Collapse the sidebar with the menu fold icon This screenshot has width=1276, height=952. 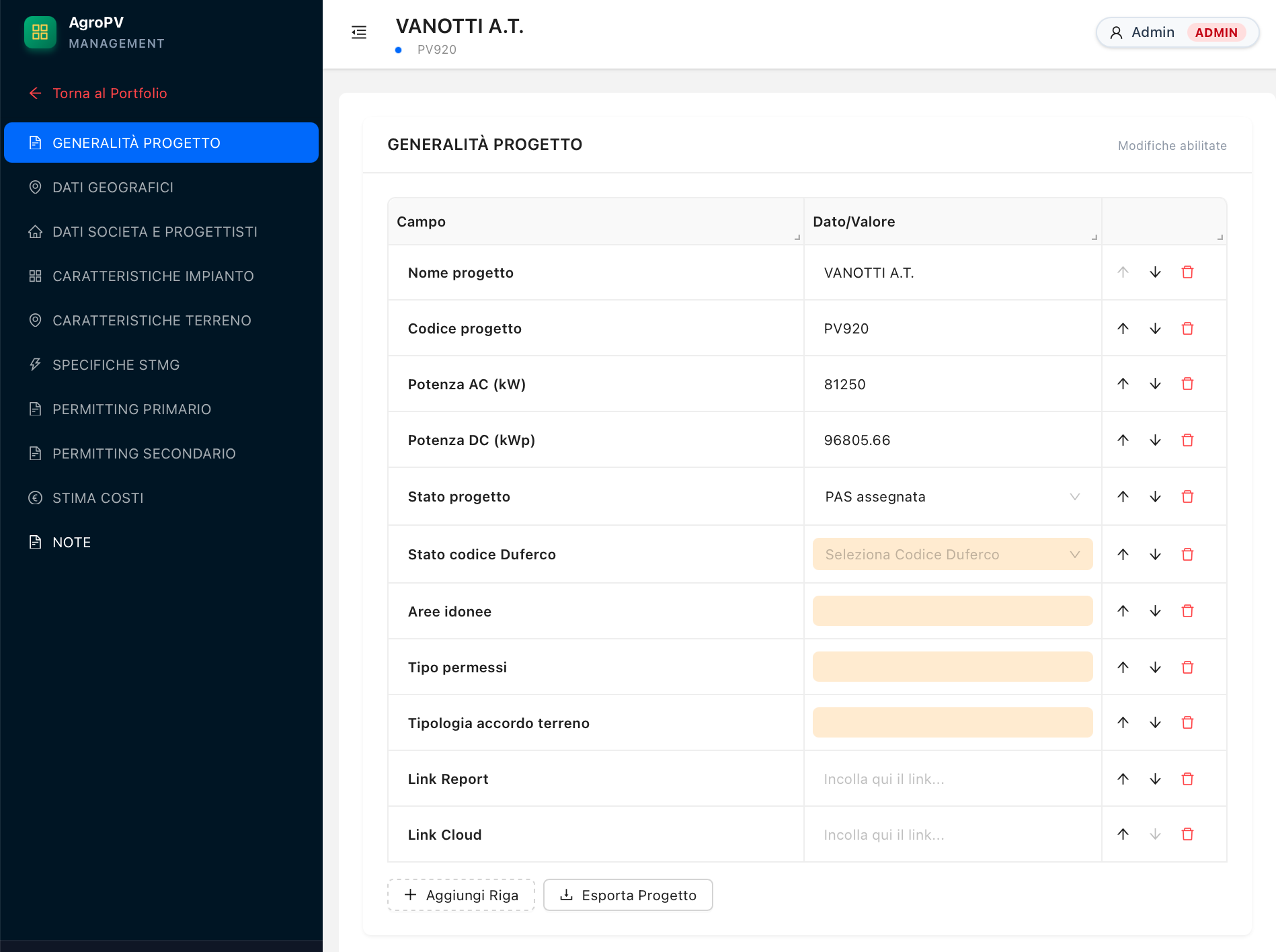pos(359,32)
